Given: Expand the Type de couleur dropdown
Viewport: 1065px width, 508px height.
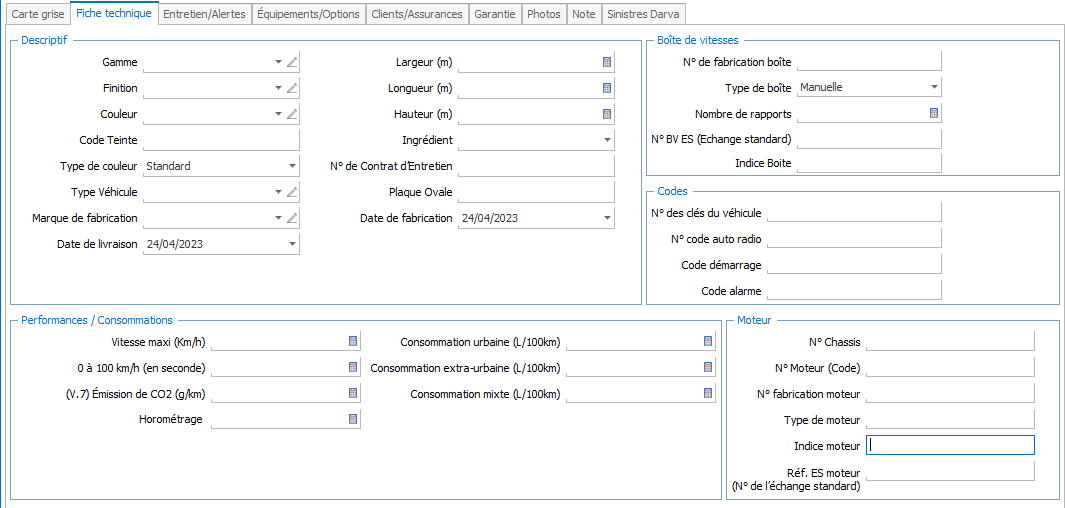Looking at the screenshot, I should click(292, 166).
